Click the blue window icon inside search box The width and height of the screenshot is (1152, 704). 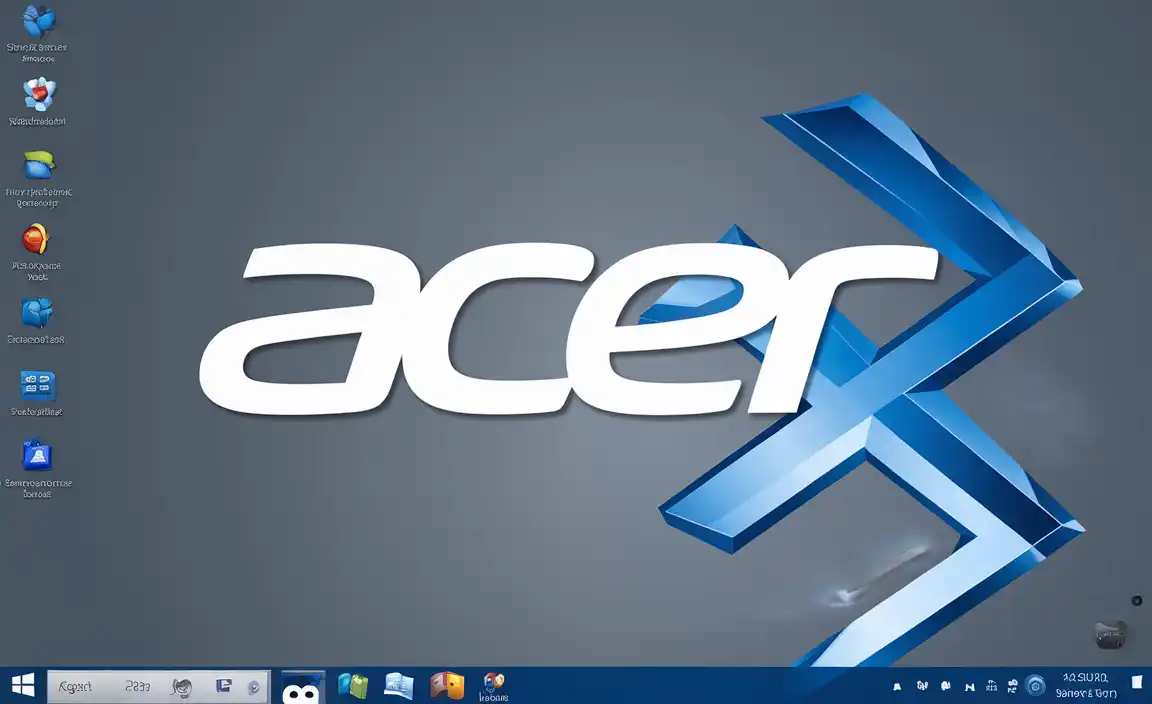point(223,686)
